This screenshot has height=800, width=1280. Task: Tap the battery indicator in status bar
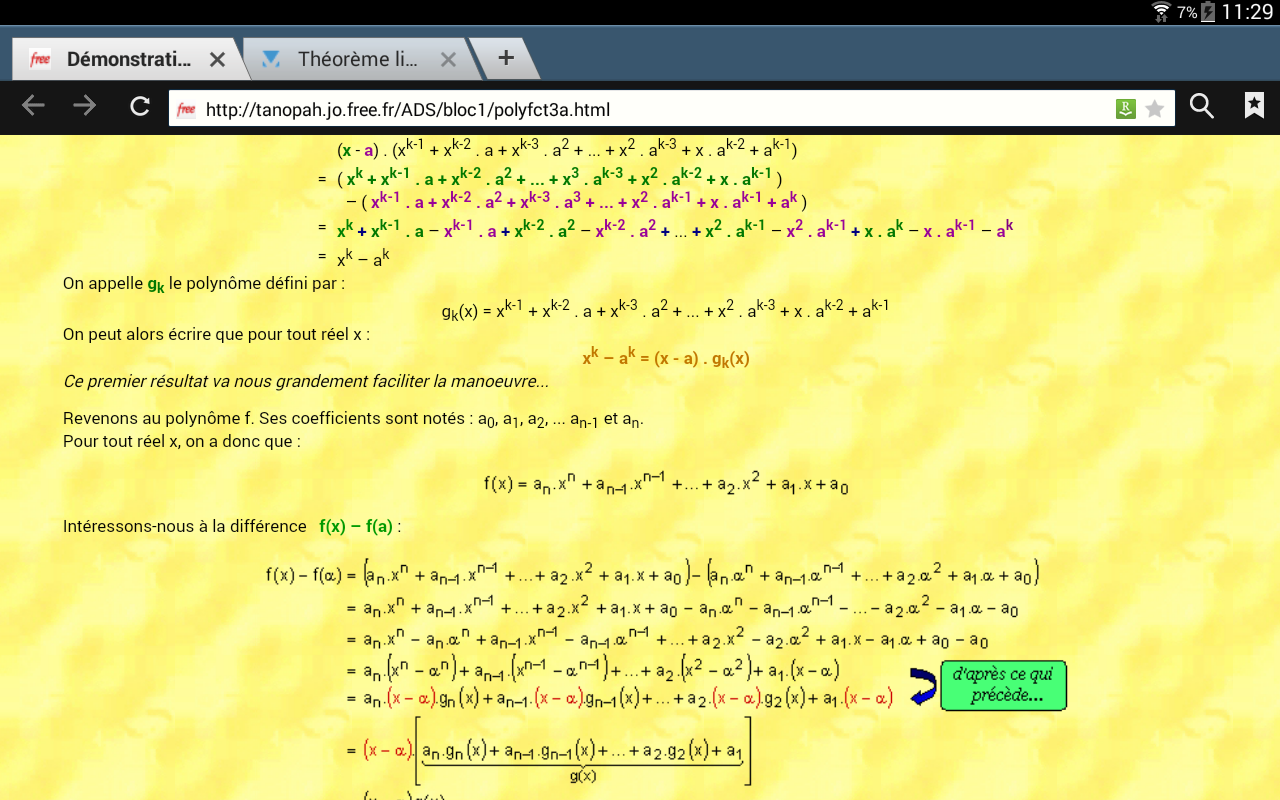click(1208, 12)
